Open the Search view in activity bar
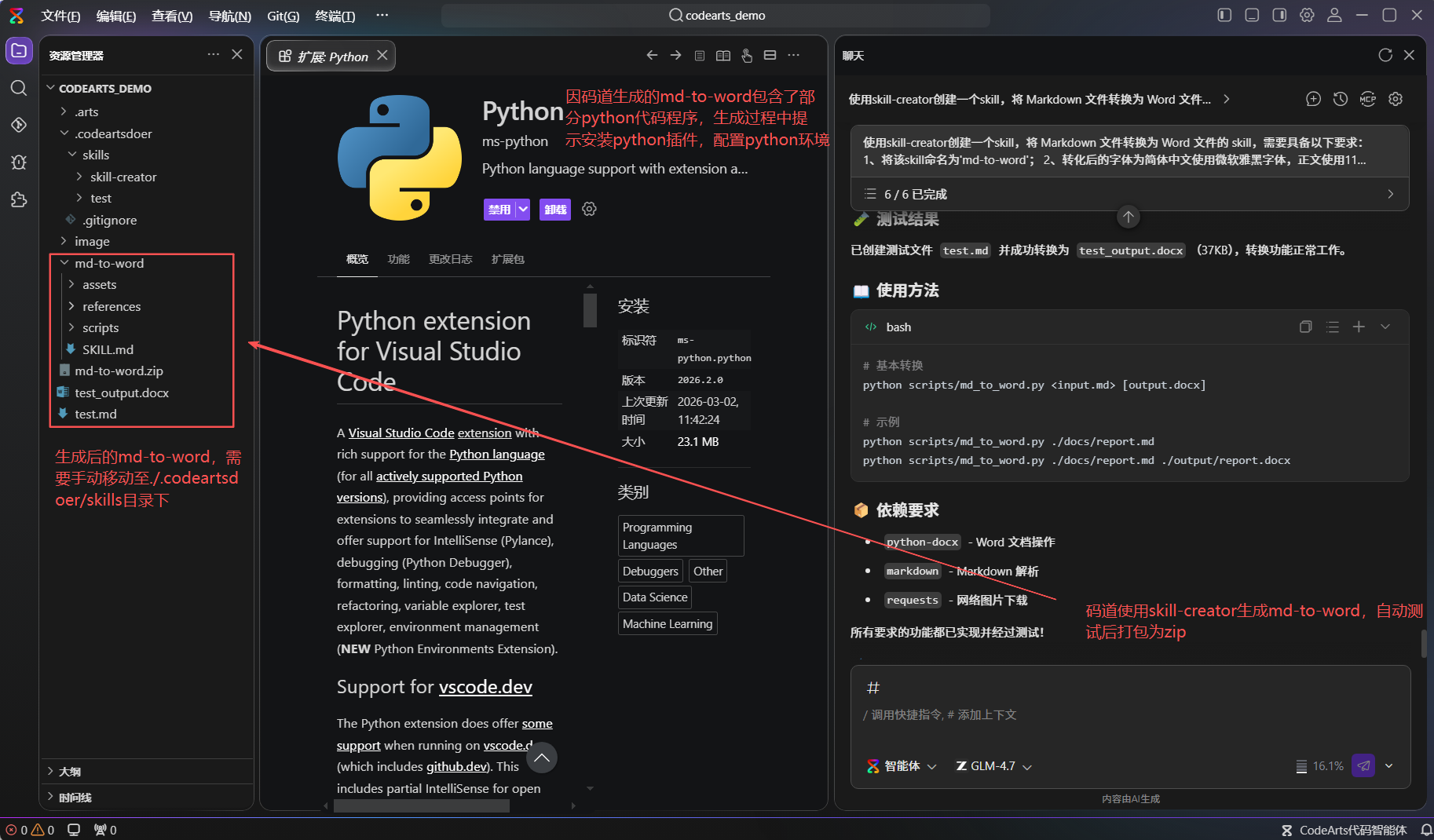 point(19,88)
